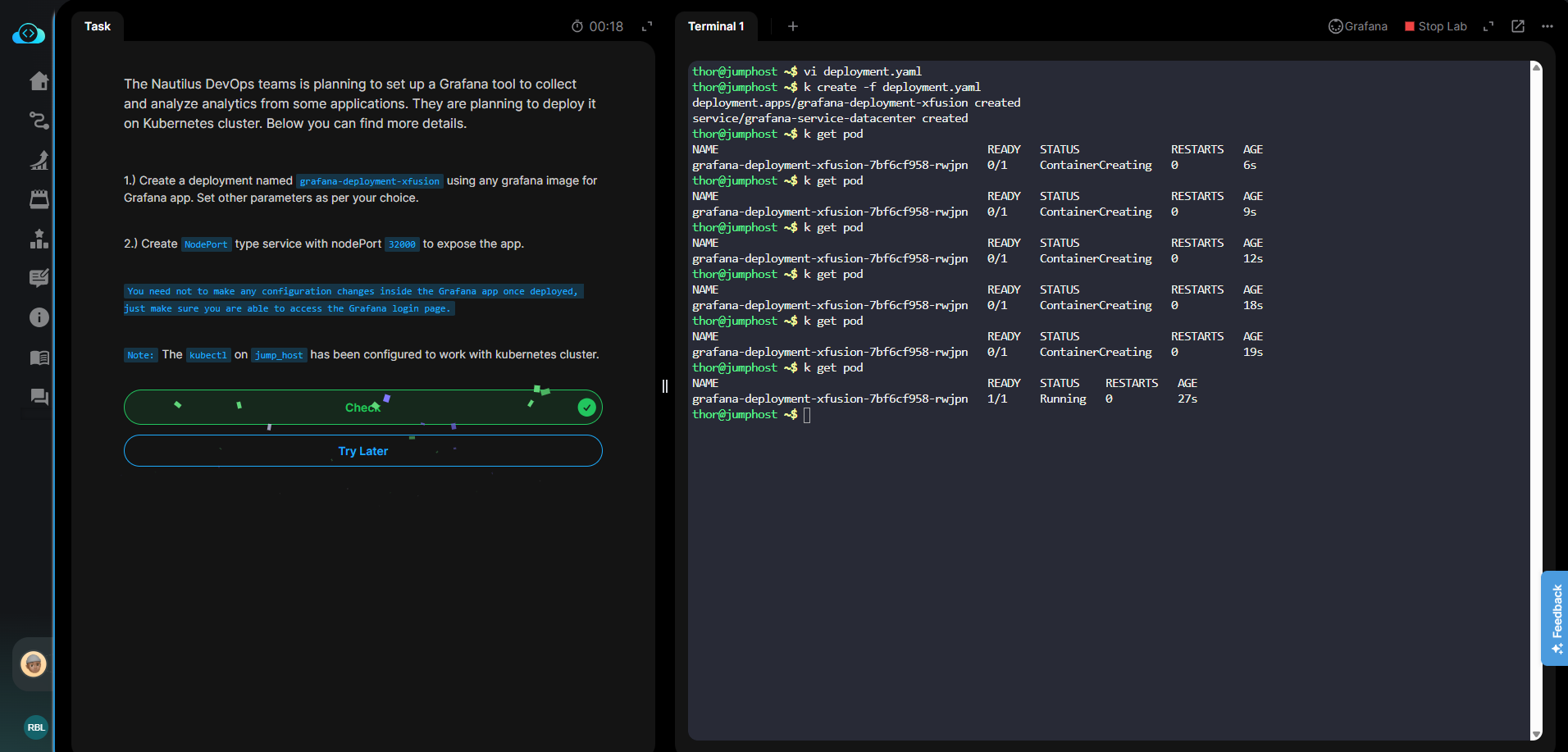Expand the Task panel to fullscreen
The height and width of the screenshot is (752, 1568).
click(x=647, y=26)
